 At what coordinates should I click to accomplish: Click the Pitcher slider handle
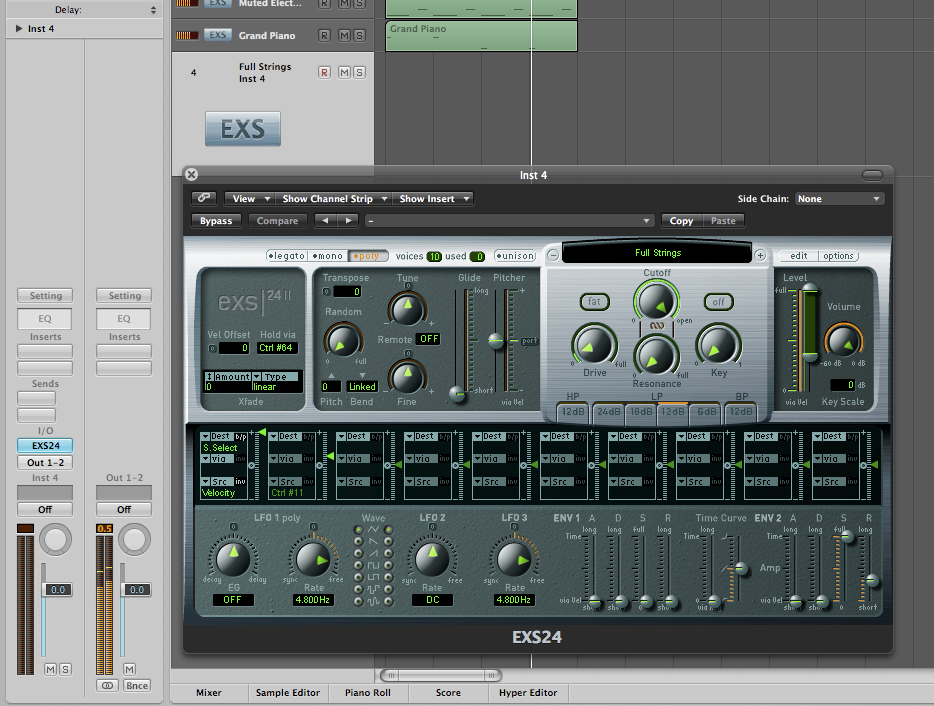tap(496, 340)
